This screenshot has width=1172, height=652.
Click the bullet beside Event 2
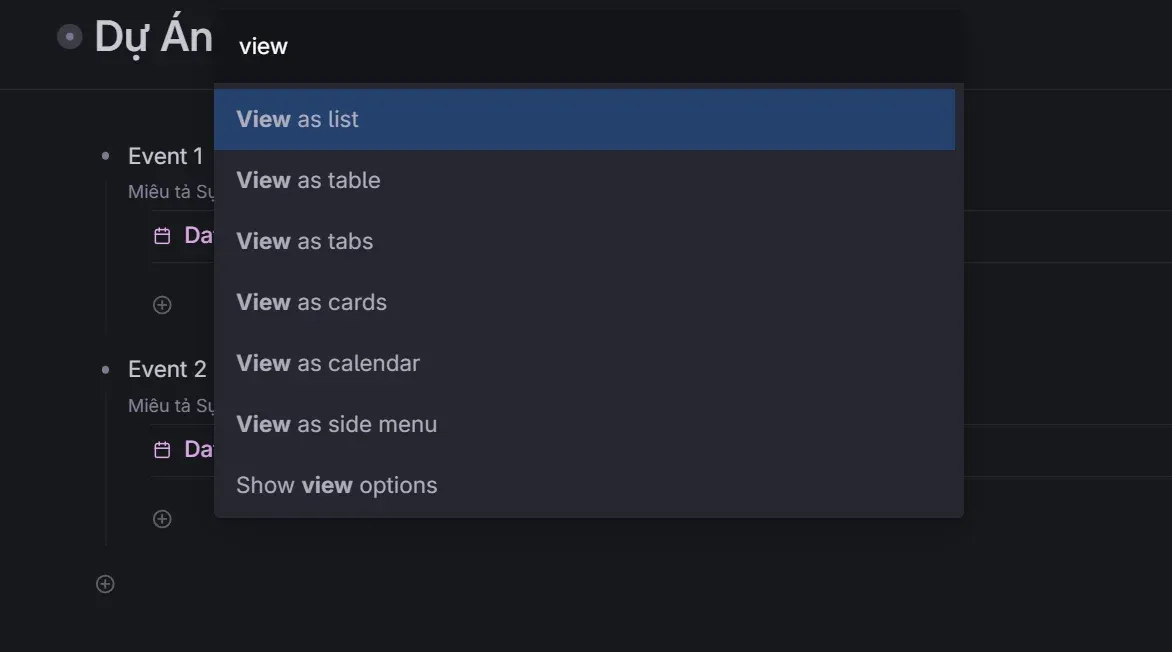[105, 369]
